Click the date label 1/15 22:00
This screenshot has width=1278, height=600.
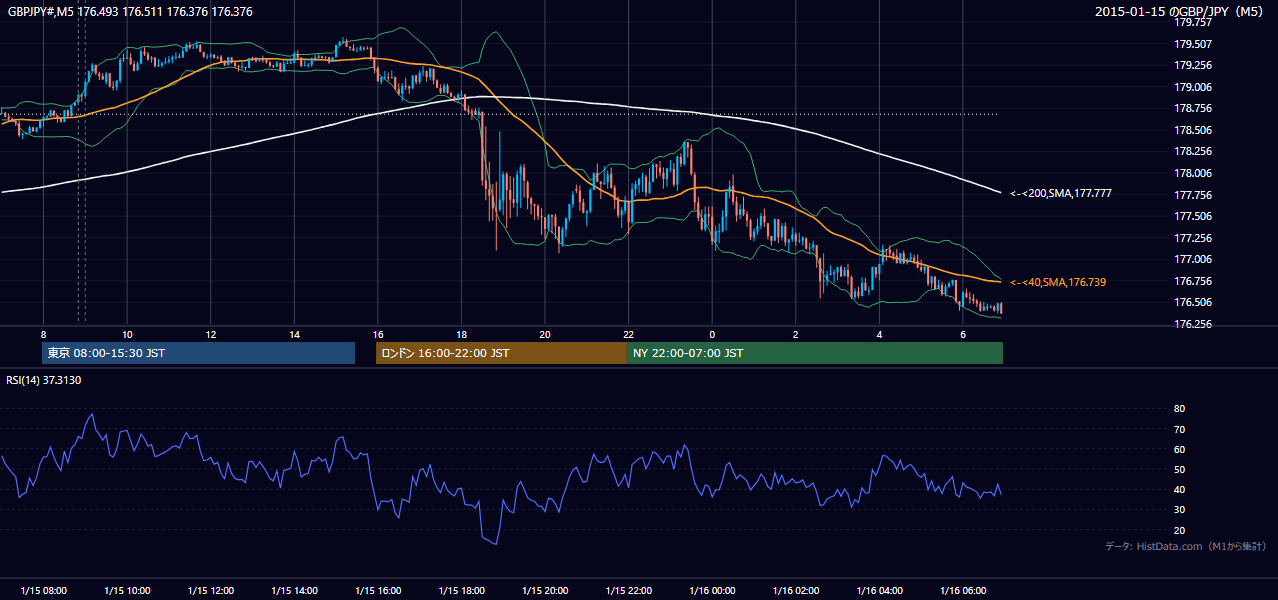point(629,590)
